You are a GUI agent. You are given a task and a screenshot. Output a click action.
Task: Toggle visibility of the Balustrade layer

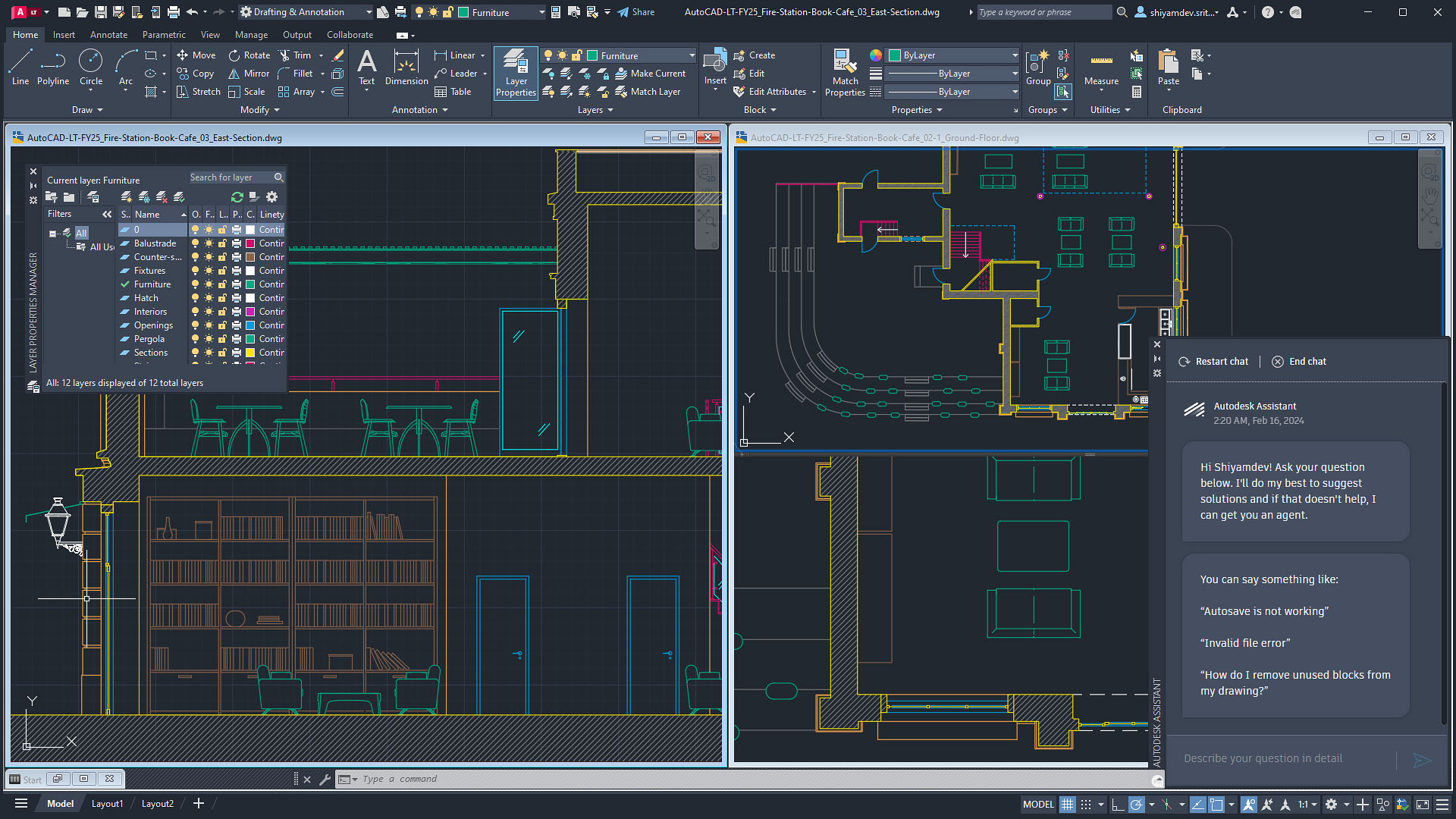pyautogui.click(x=195, y=243)
